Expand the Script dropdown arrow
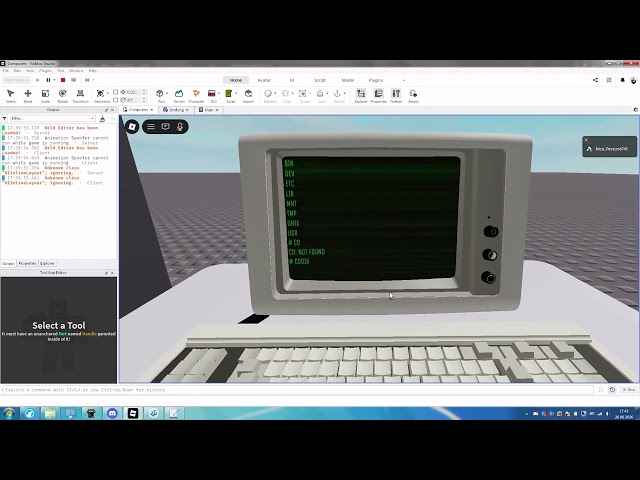Viewport: 640px width, 480px height. (236, 93)
